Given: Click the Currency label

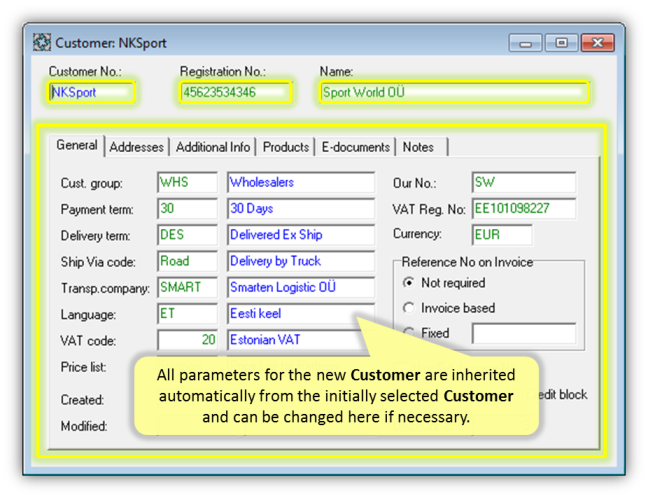Looking at the screenshot, I should tap(417, 234).
